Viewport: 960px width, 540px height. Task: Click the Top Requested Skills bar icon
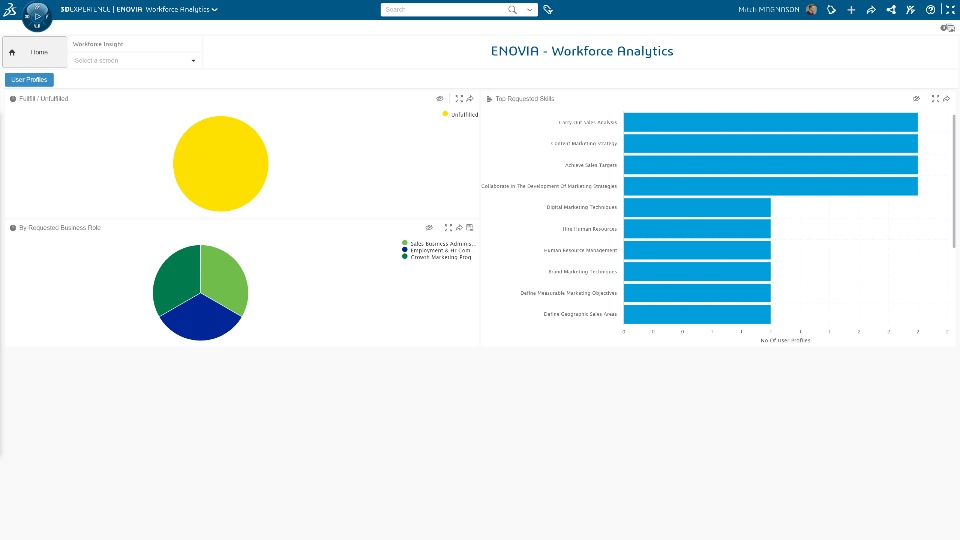coord(489,99)
